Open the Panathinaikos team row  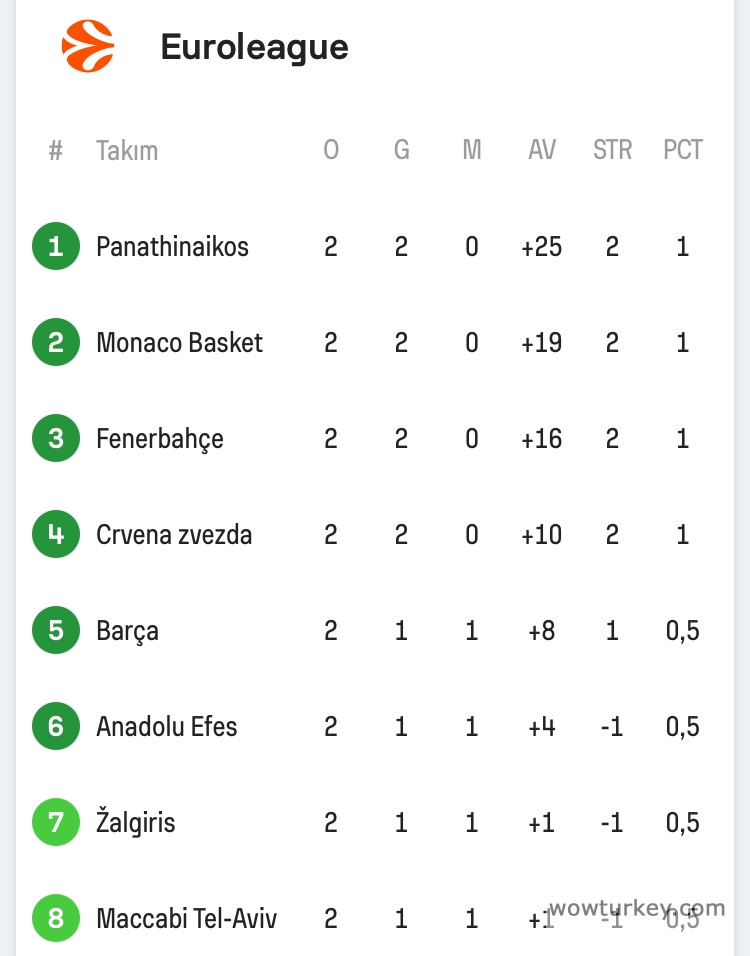click(172, 246)
